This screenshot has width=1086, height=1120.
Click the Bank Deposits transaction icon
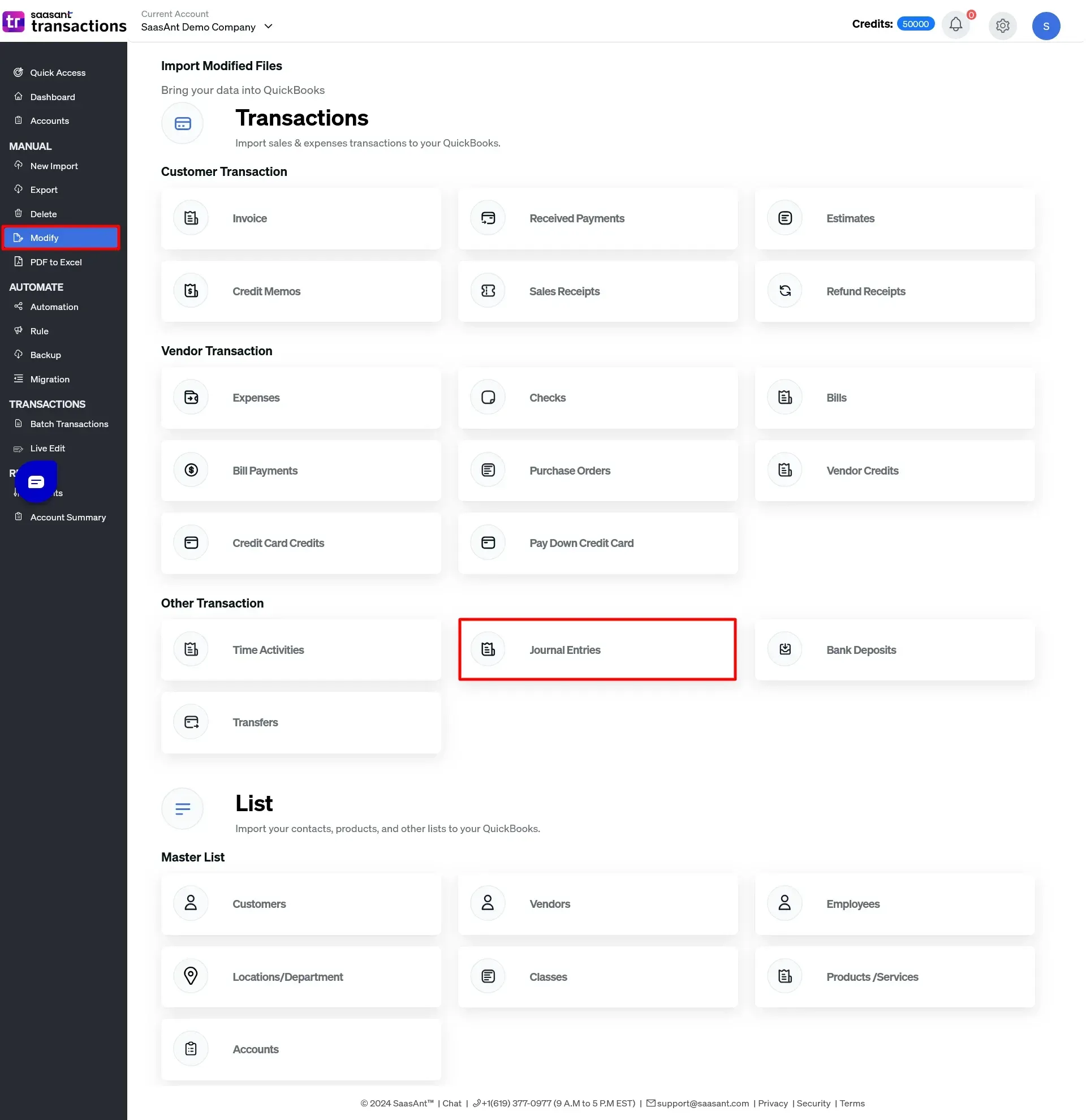click(x=786, y=649)
